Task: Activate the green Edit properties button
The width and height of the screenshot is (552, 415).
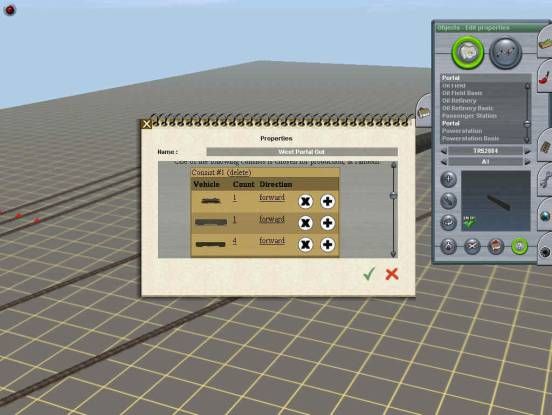Action: 520,246
